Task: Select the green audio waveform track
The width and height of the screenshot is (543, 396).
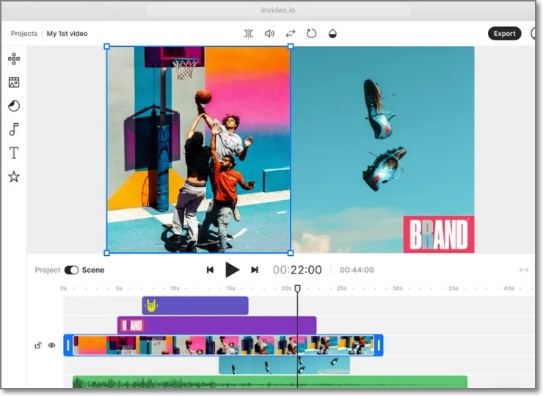Action: (270, 382)
